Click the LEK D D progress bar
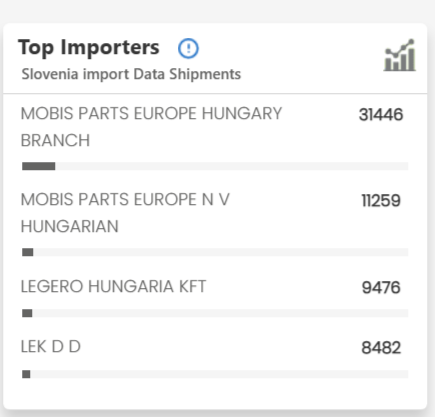 click(215, 374)
